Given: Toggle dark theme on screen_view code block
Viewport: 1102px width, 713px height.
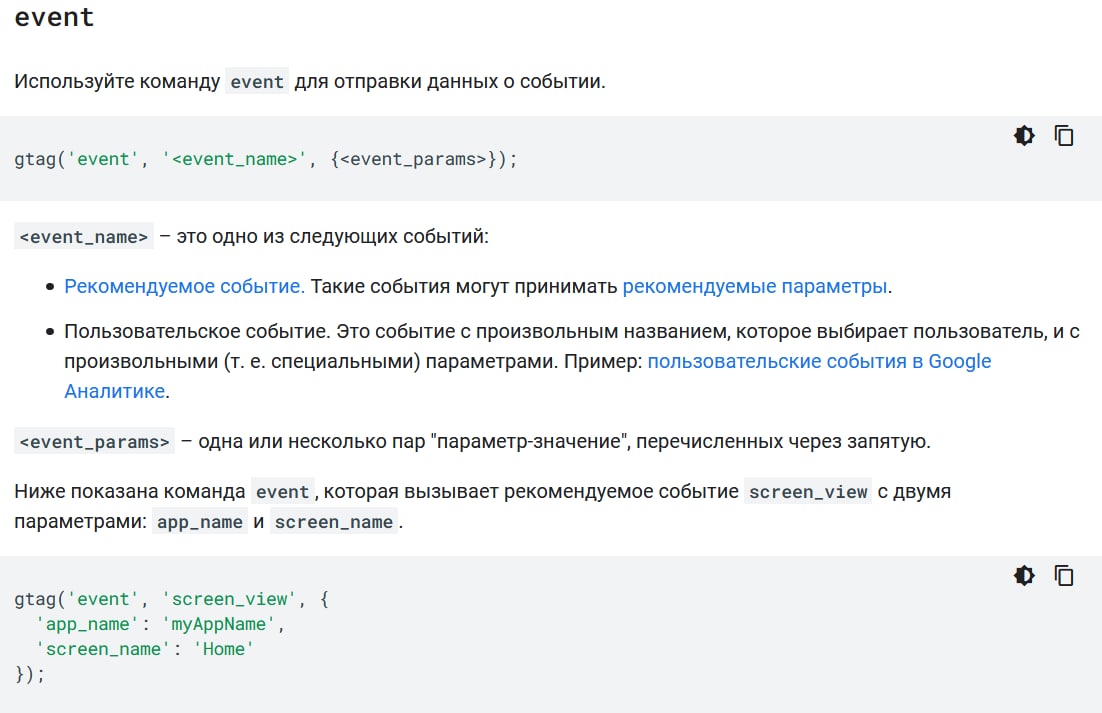Looking at the screenshot, I should tap(1024, 575).
